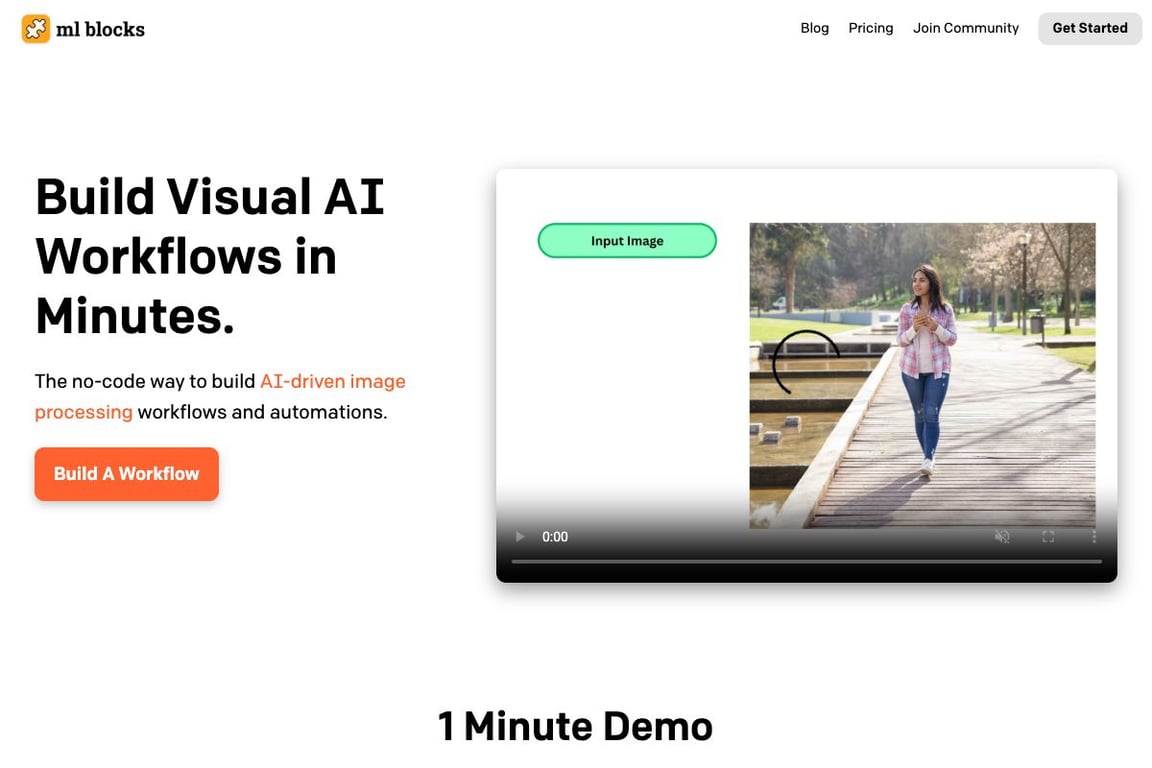The height and width of the screenshot is (768, 1152).
Task: Click the ml blocks brand name text
Action: coord(100,29)
